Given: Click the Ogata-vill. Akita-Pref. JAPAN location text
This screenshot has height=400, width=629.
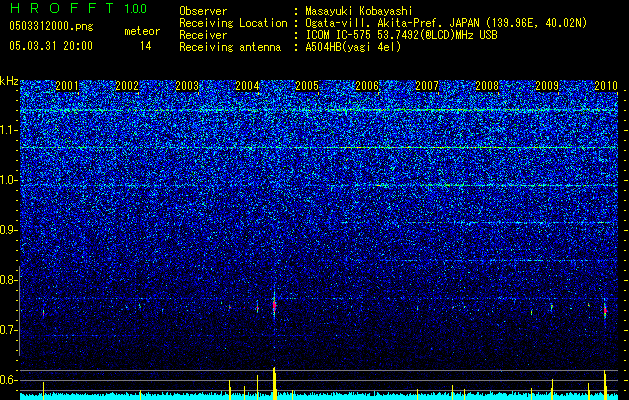Looking at the screenshot, I should click(446, 23).
